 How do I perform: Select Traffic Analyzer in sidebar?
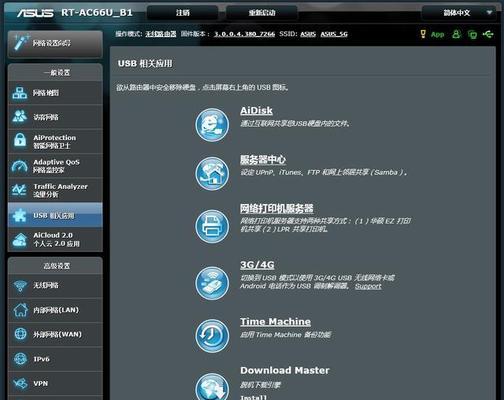(55, 190)
